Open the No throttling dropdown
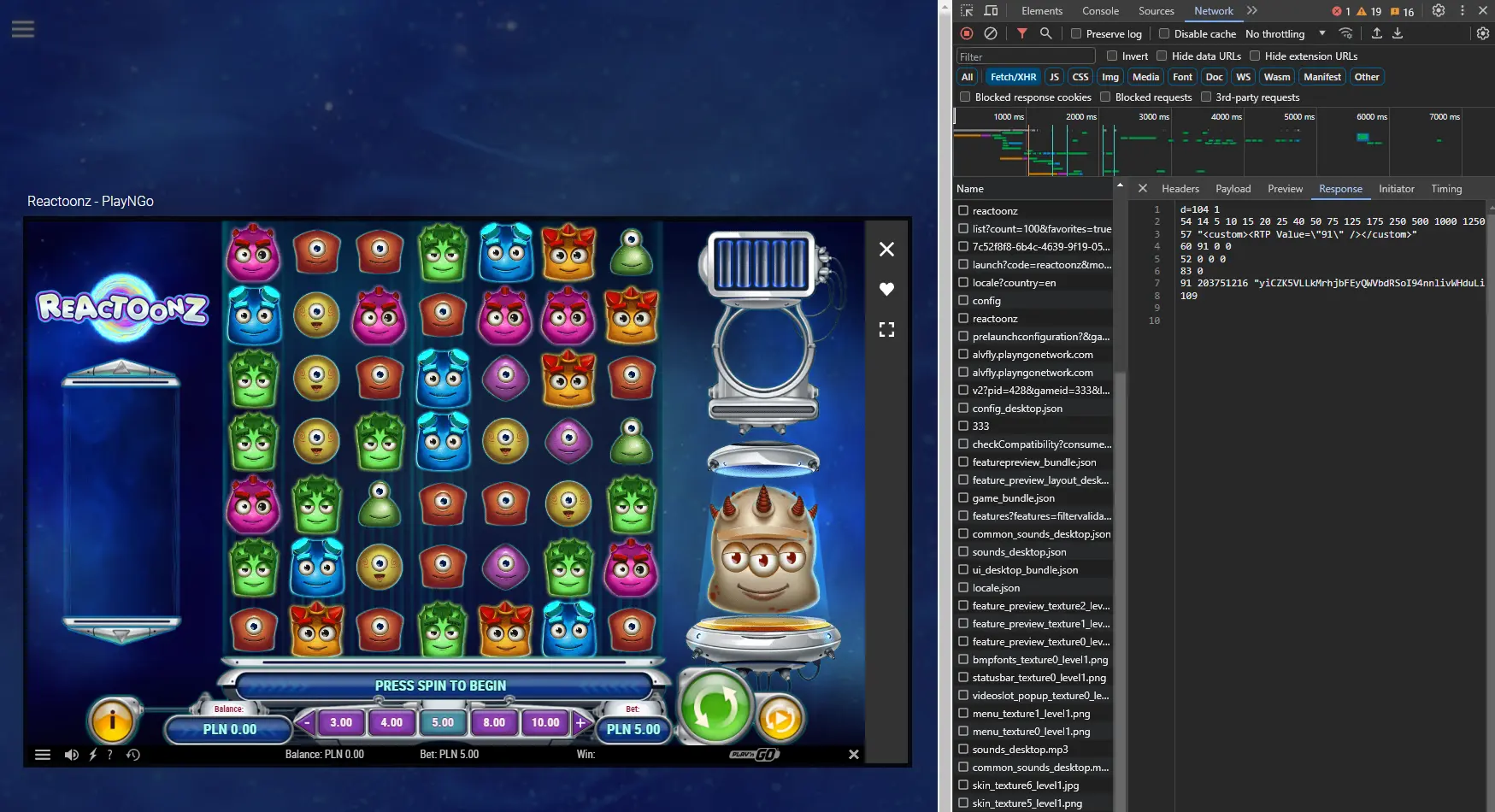 pyautogui.click(x=1286, y=34)
